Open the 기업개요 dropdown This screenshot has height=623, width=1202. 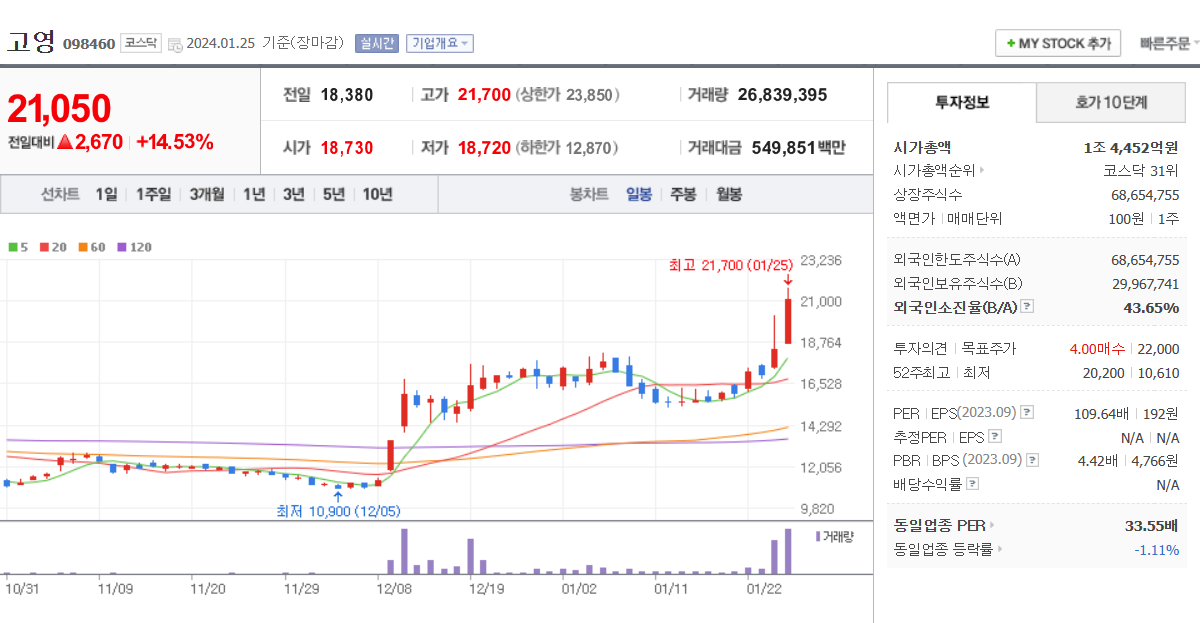441,43
